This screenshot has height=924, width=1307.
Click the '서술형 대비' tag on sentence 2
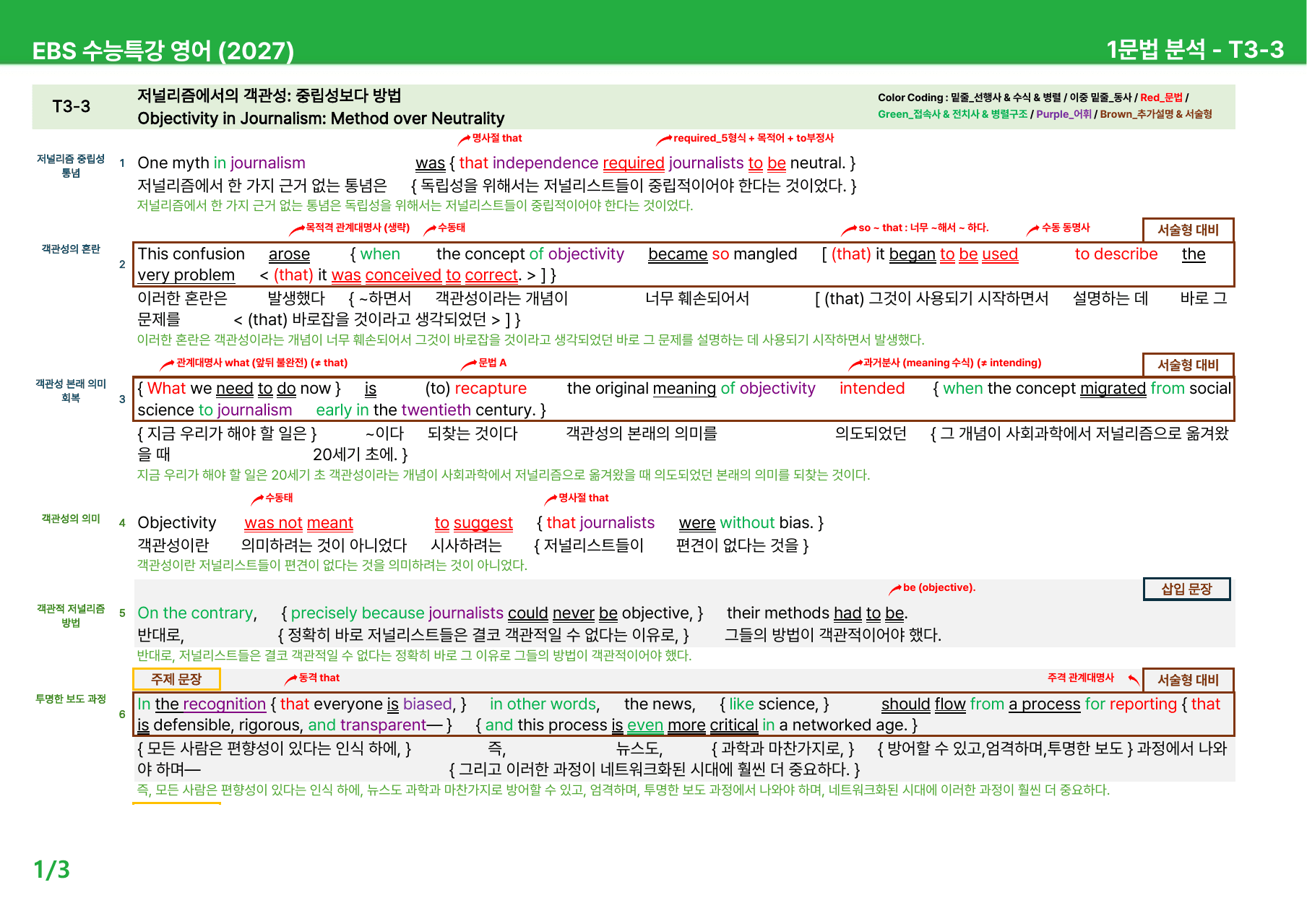tap(1188, 230)
